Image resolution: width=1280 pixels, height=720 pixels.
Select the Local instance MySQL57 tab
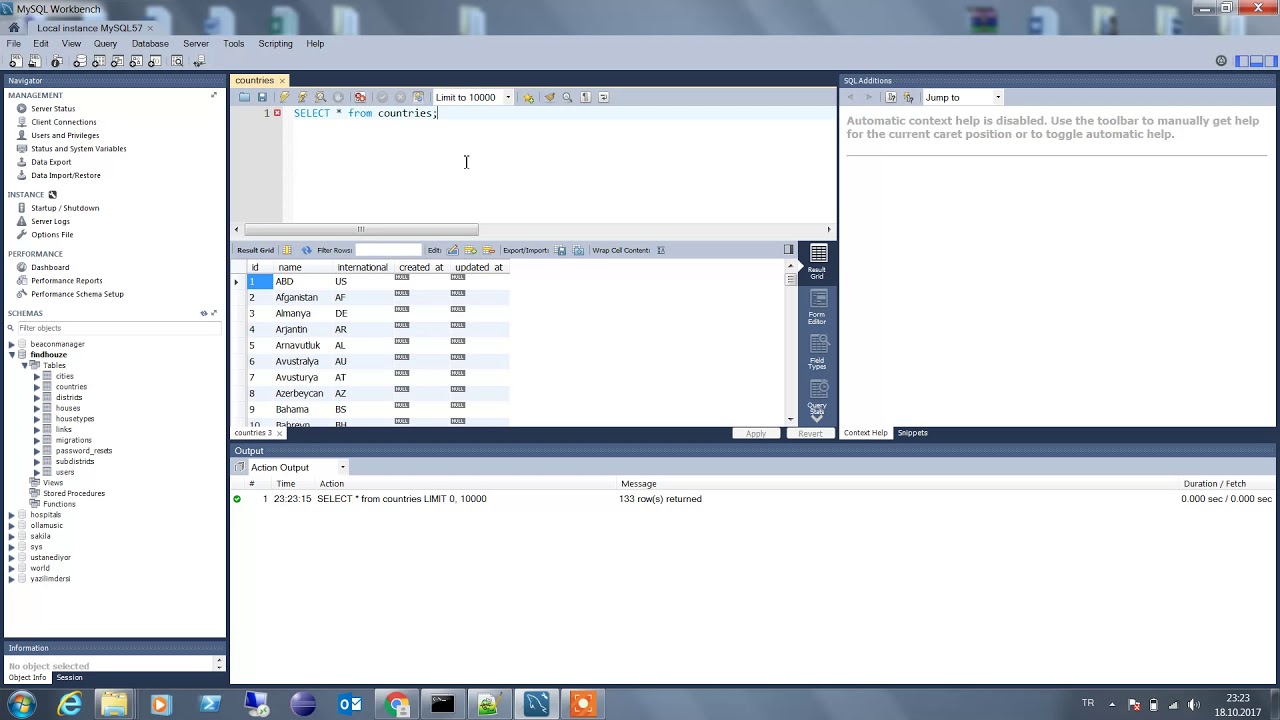88,28
